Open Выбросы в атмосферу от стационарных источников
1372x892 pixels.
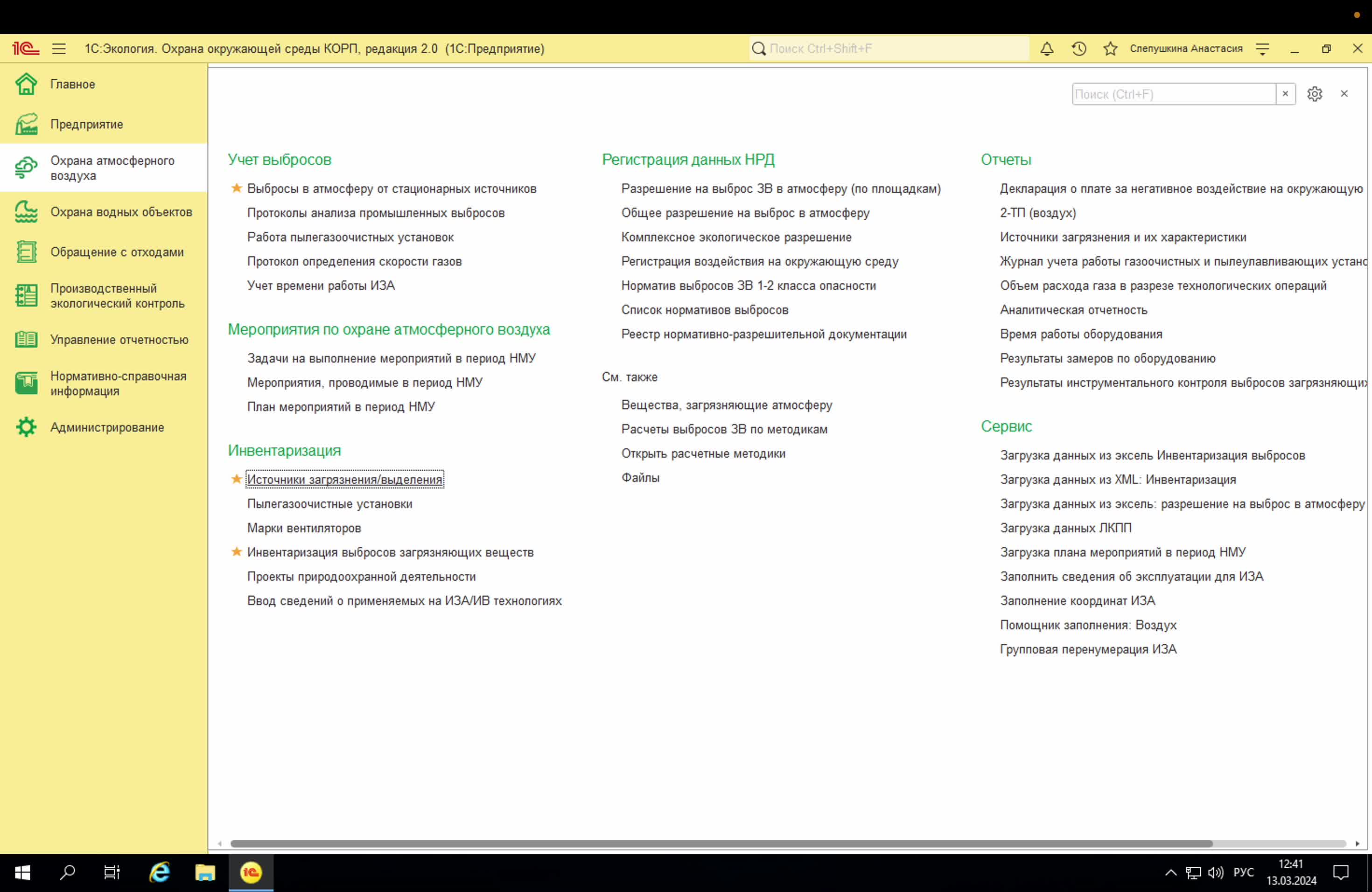pos(392,188)
